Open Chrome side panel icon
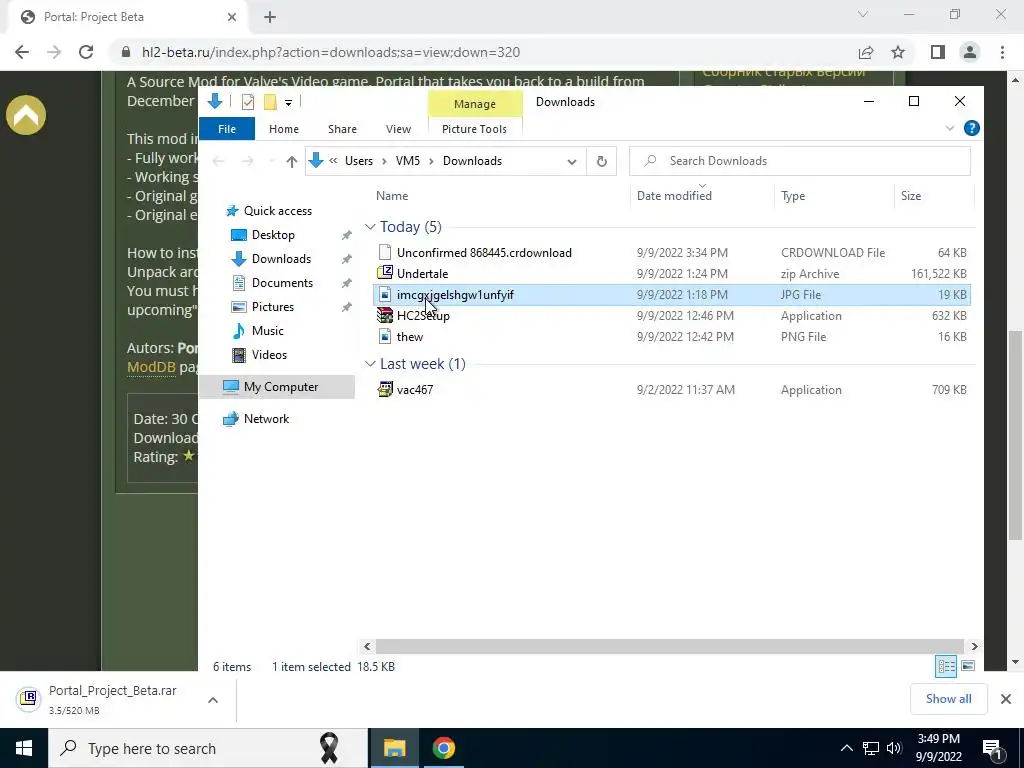 tap(938, 52)
